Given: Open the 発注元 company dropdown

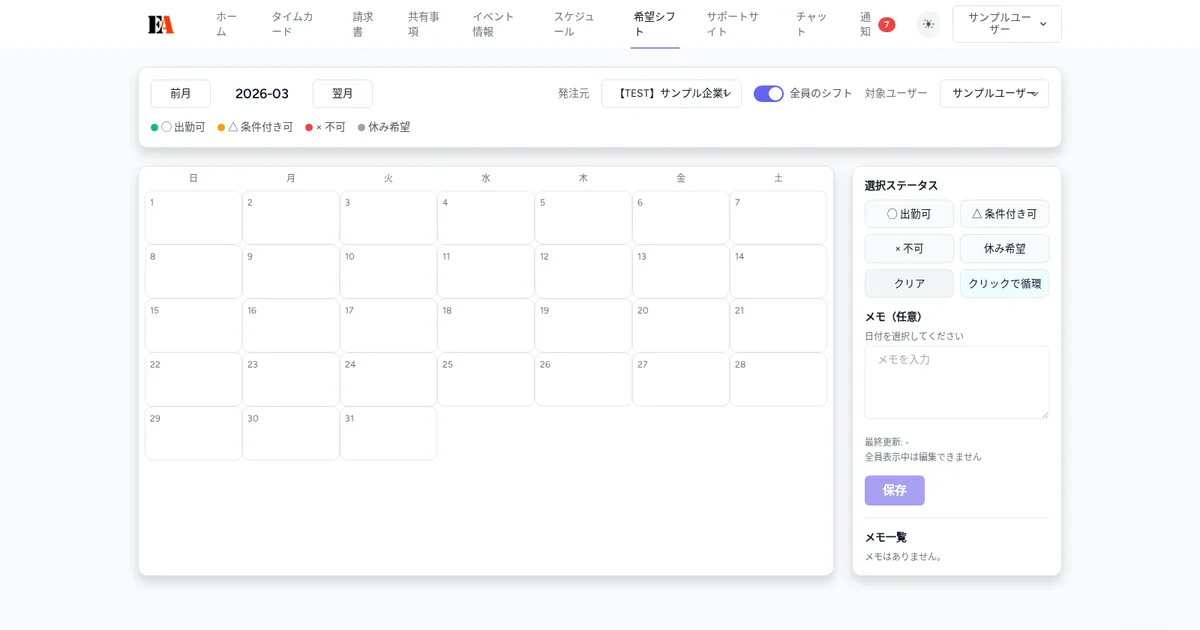Looking at the screenshot, I should point(671,93).
